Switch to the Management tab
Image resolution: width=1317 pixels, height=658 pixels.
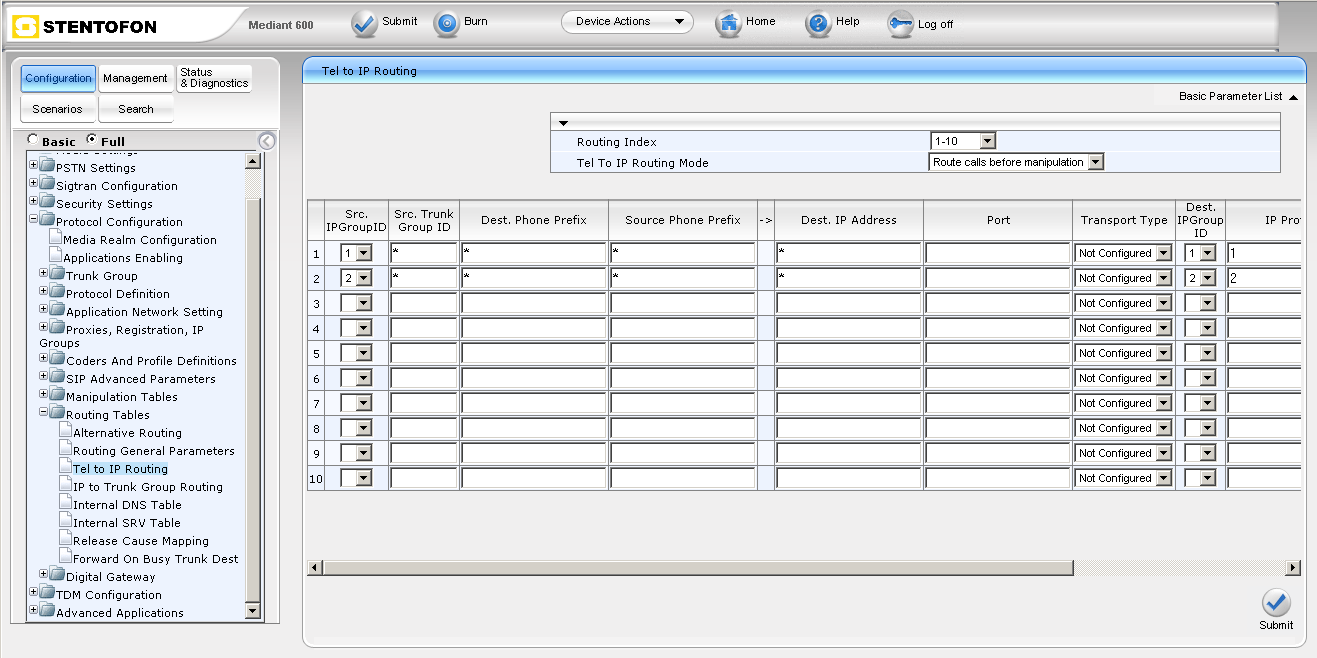coord(135,78)
